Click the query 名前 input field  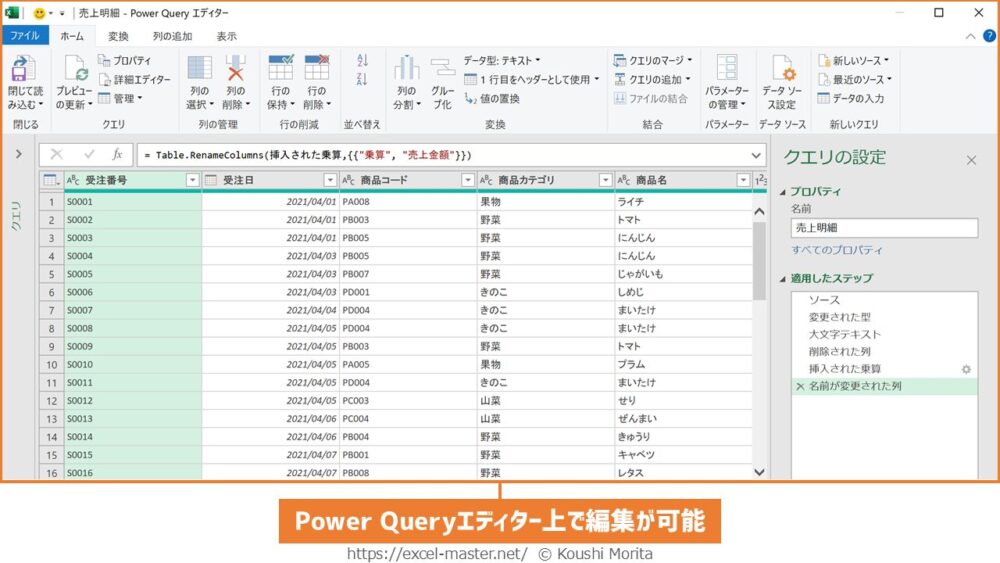pyautogui.click(x=883, y=228)
